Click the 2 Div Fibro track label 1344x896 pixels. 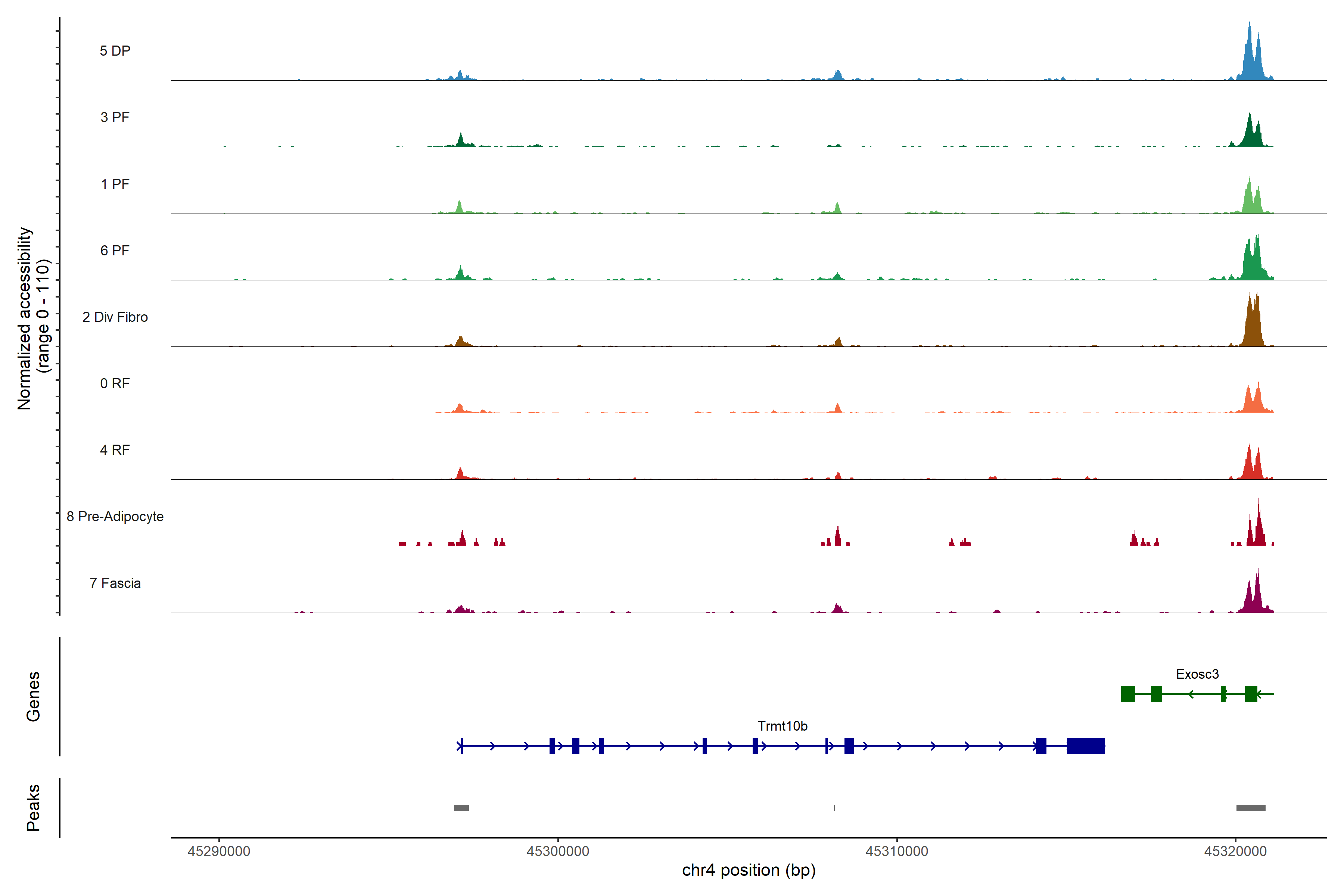click(115, 317)
